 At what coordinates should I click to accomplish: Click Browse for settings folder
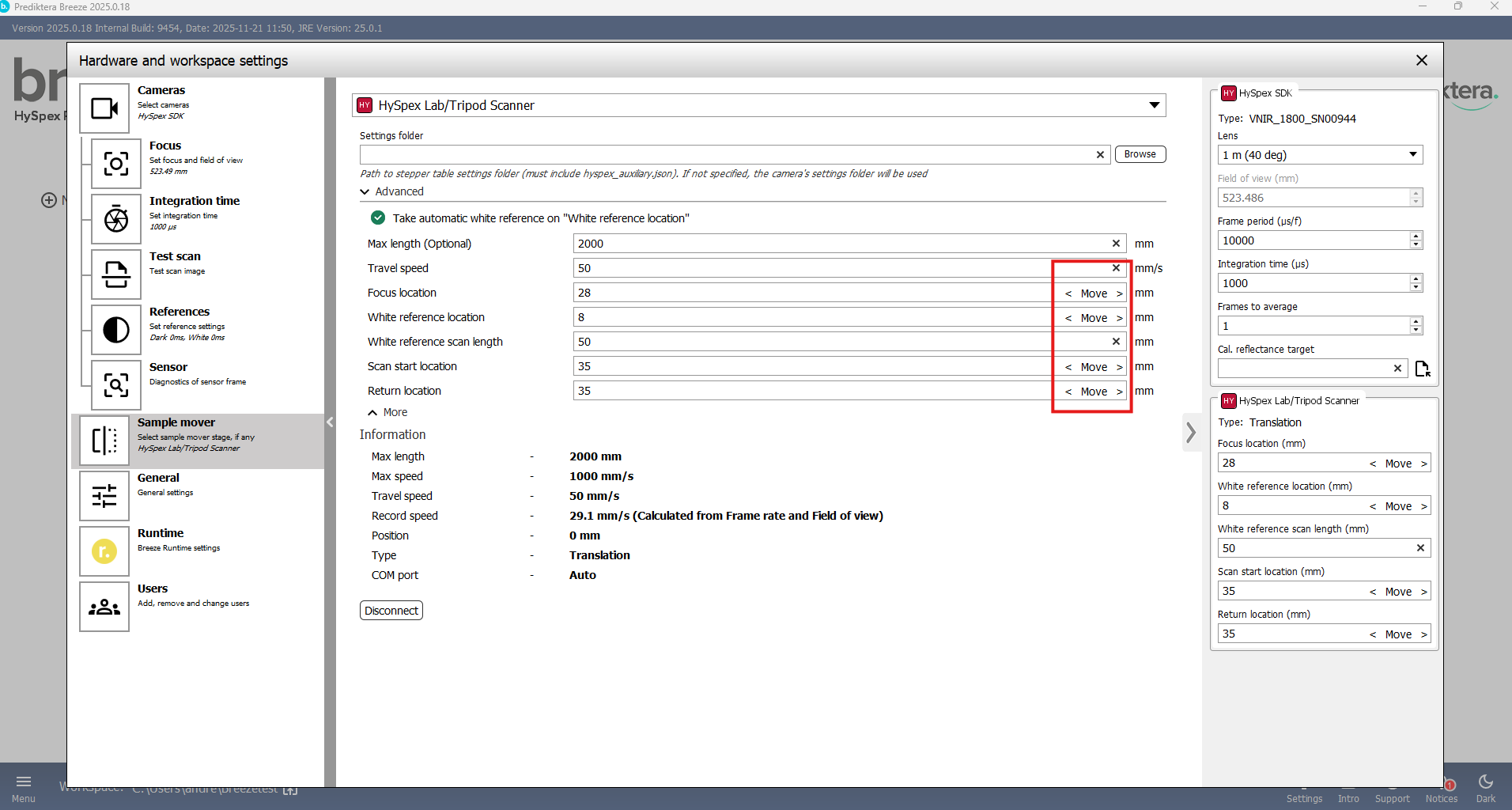click(x=1140, y=154)
